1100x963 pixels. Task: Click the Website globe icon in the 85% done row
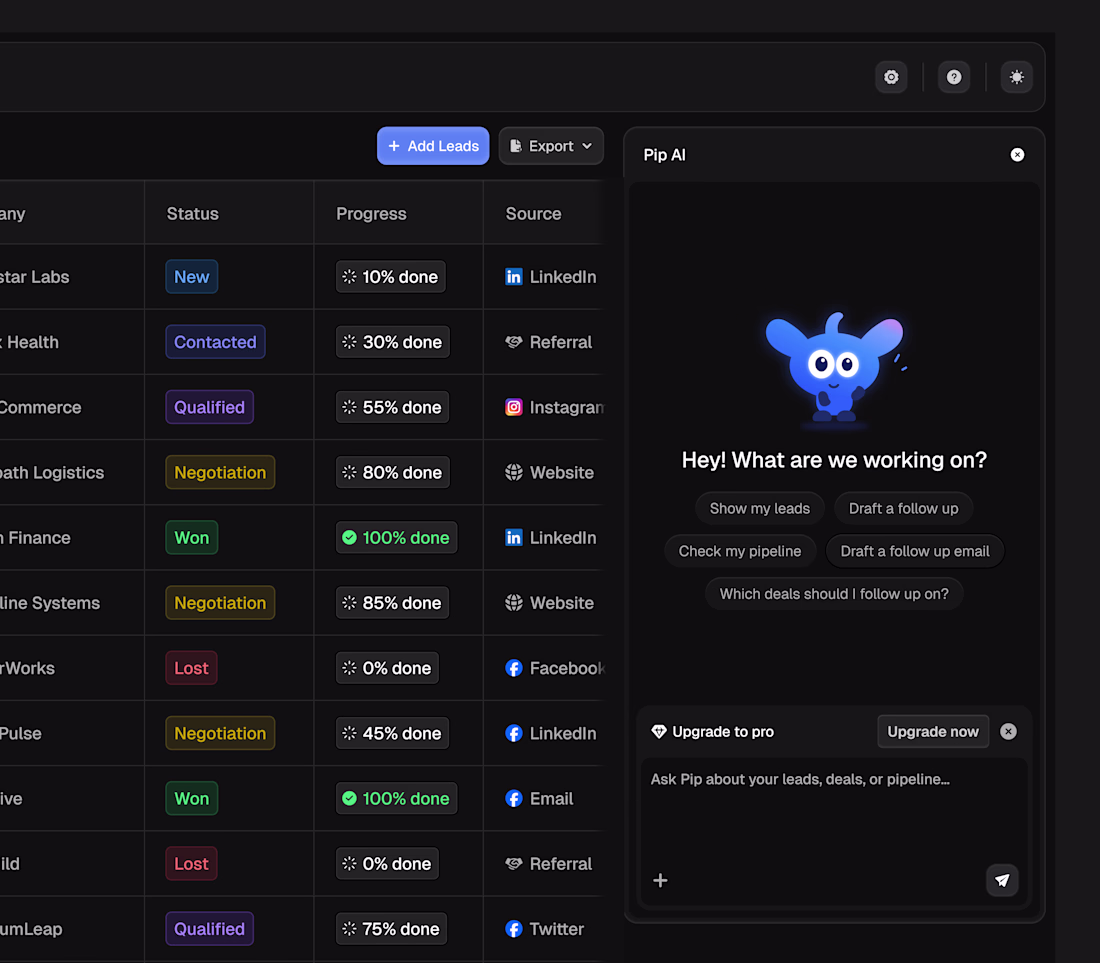[x=514, y=603]
